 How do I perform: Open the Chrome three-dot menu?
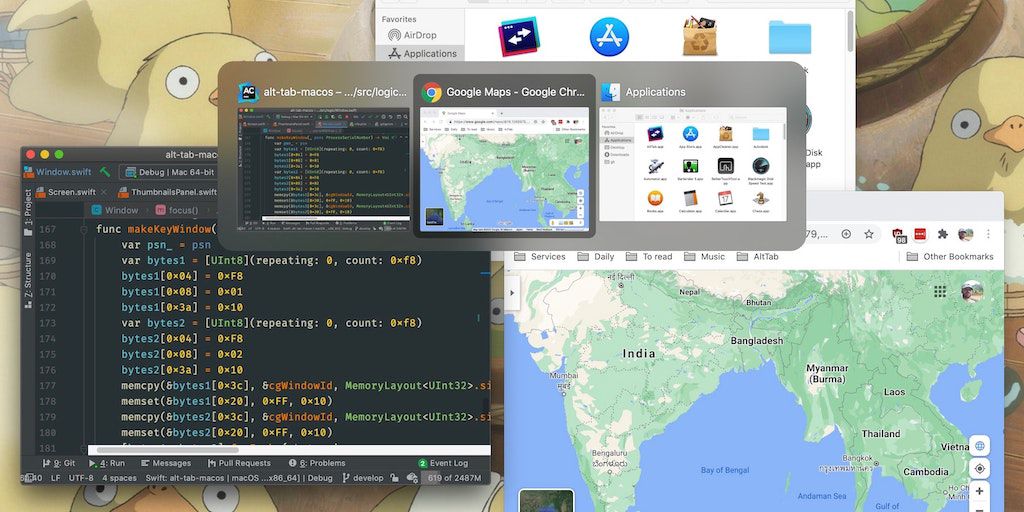988,234
